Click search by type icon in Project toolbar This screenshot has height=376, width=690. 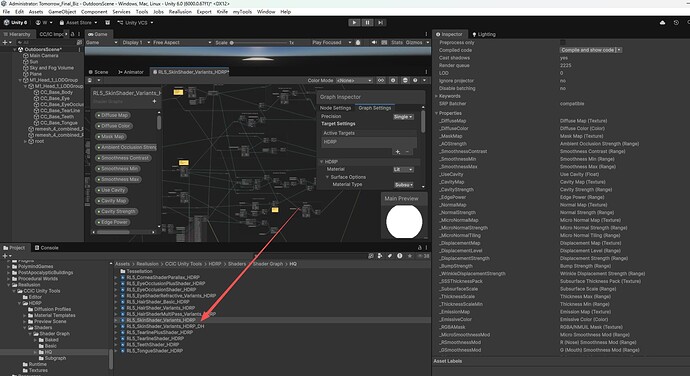(x=380, y=256)
